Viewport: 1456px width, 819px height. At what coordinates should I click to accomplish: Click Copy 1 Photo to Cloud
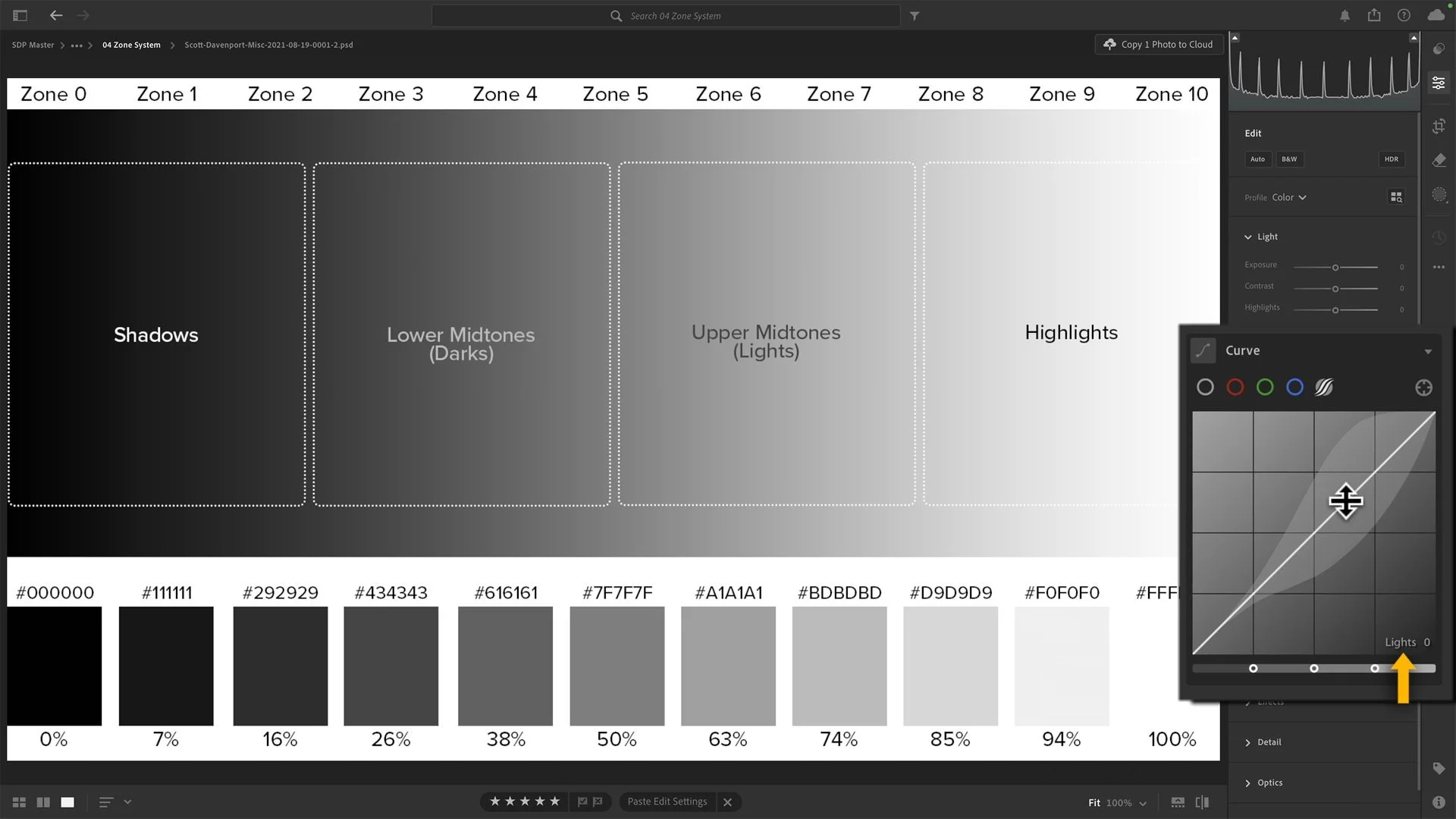pyautogui.click(x=1159, y=45)
